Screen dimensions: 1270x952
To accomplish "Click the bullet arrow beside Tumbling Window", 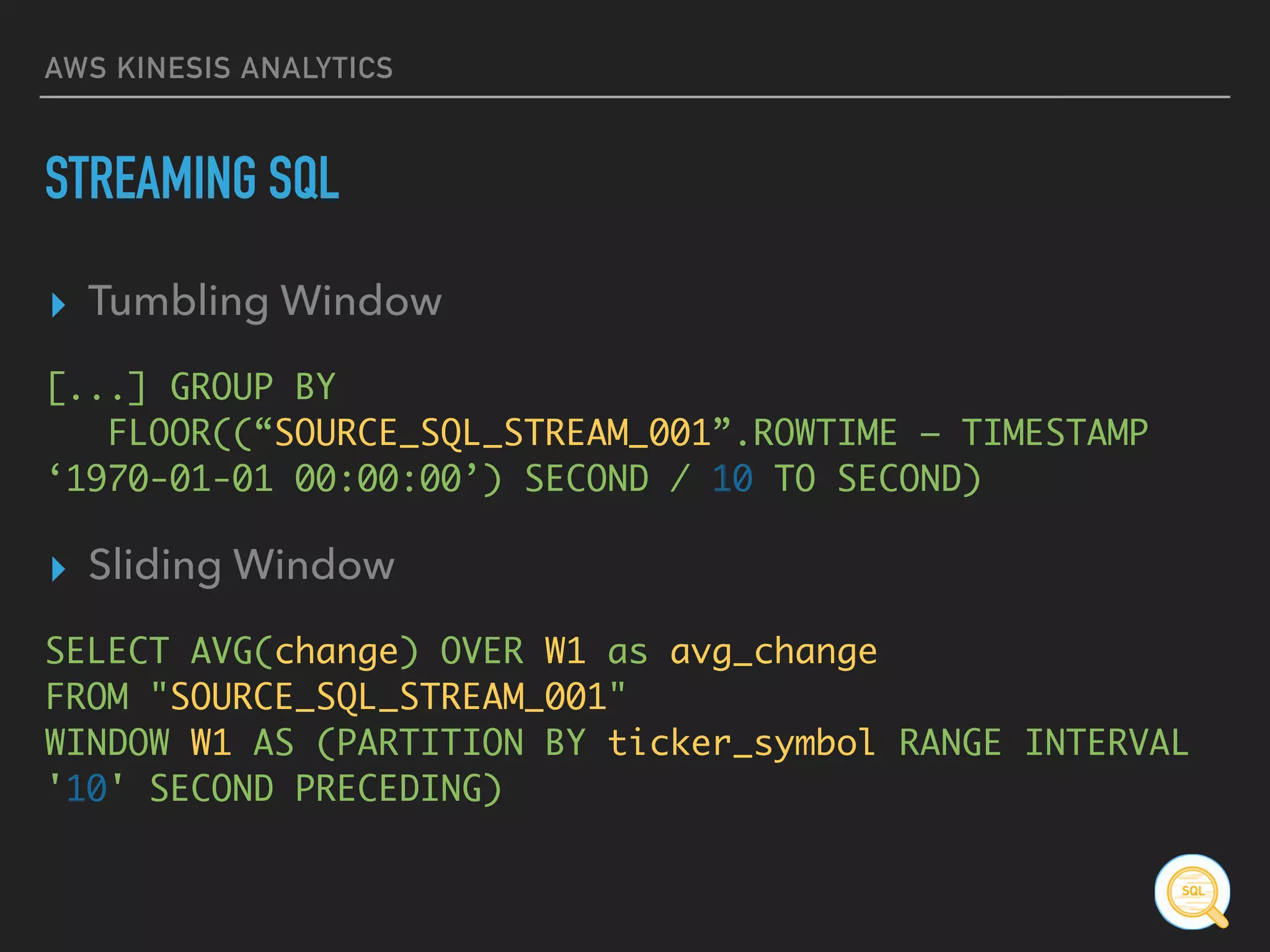I will pyautogui.click(x=58, y=305).
